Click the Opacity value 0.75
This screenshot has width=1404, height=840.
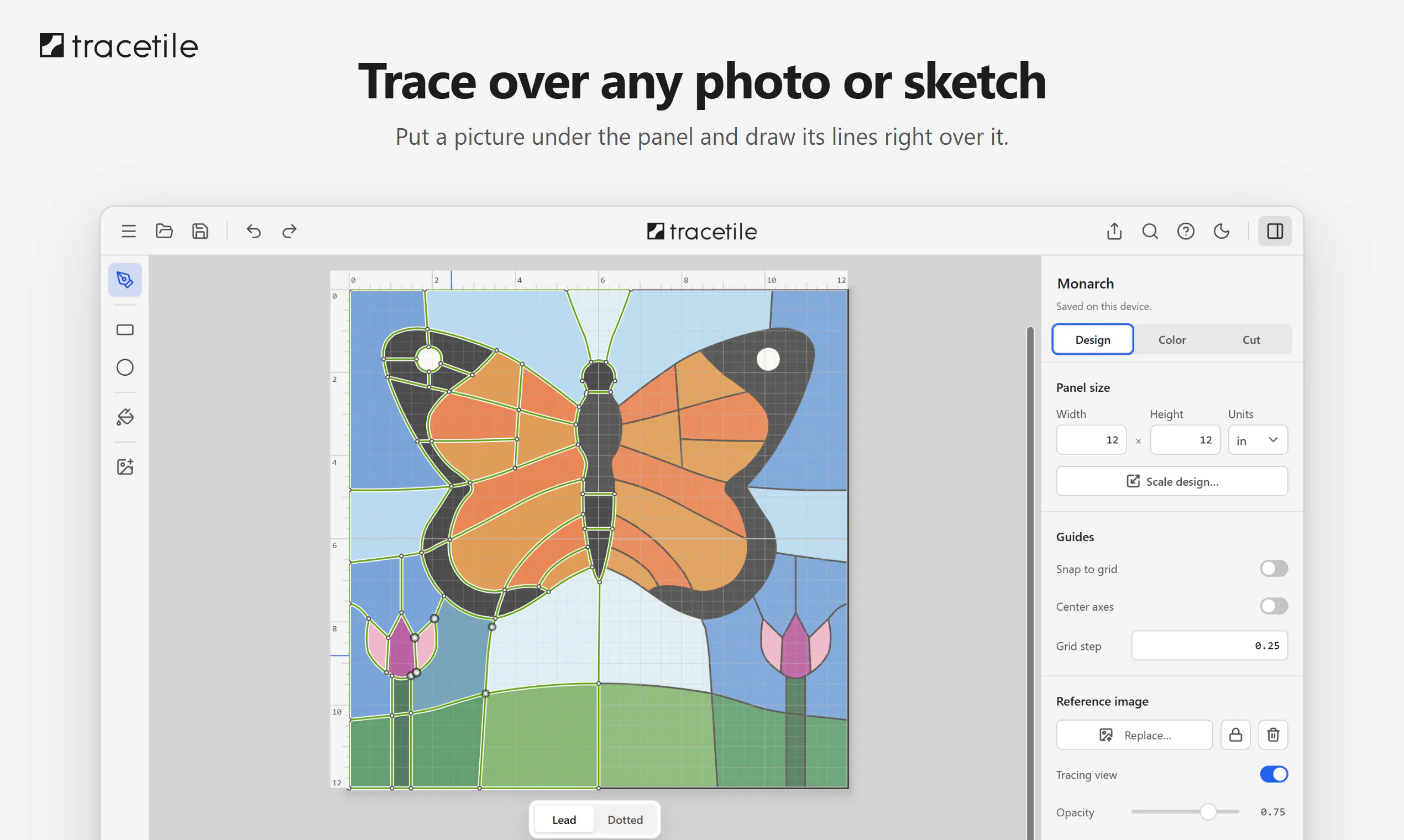(x=1272, y=812)
